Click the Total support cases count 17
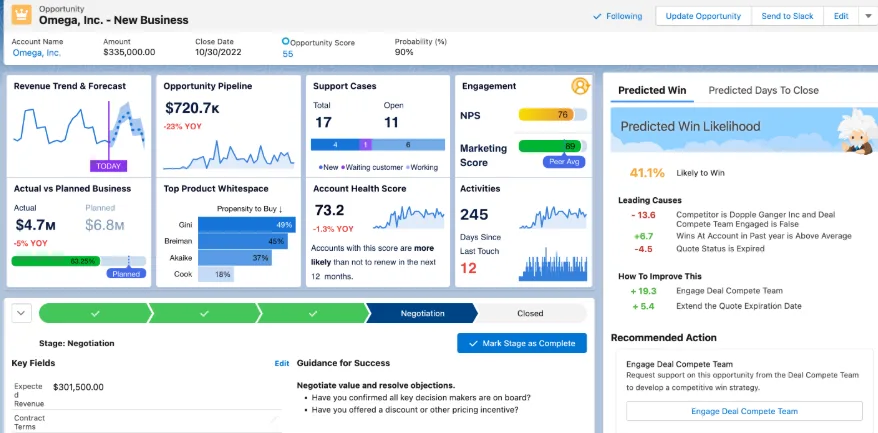The image size is (878, 433). point(323,123)
